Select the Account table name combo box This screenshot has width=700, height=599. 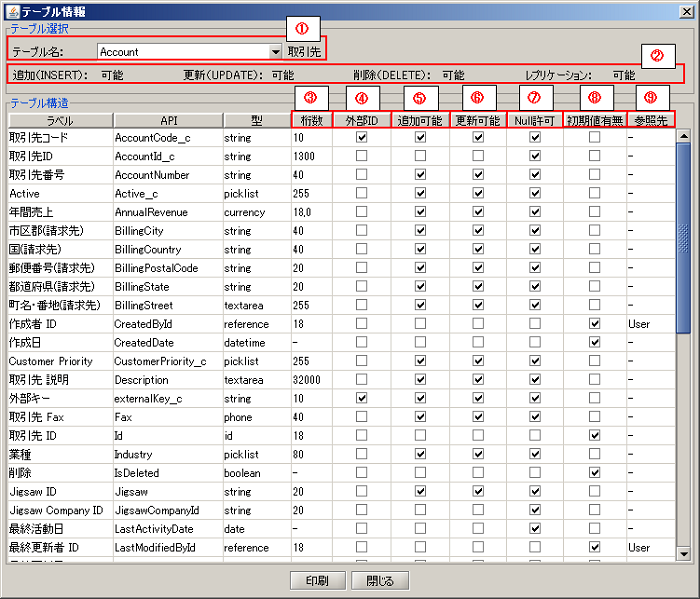(189, 52)
